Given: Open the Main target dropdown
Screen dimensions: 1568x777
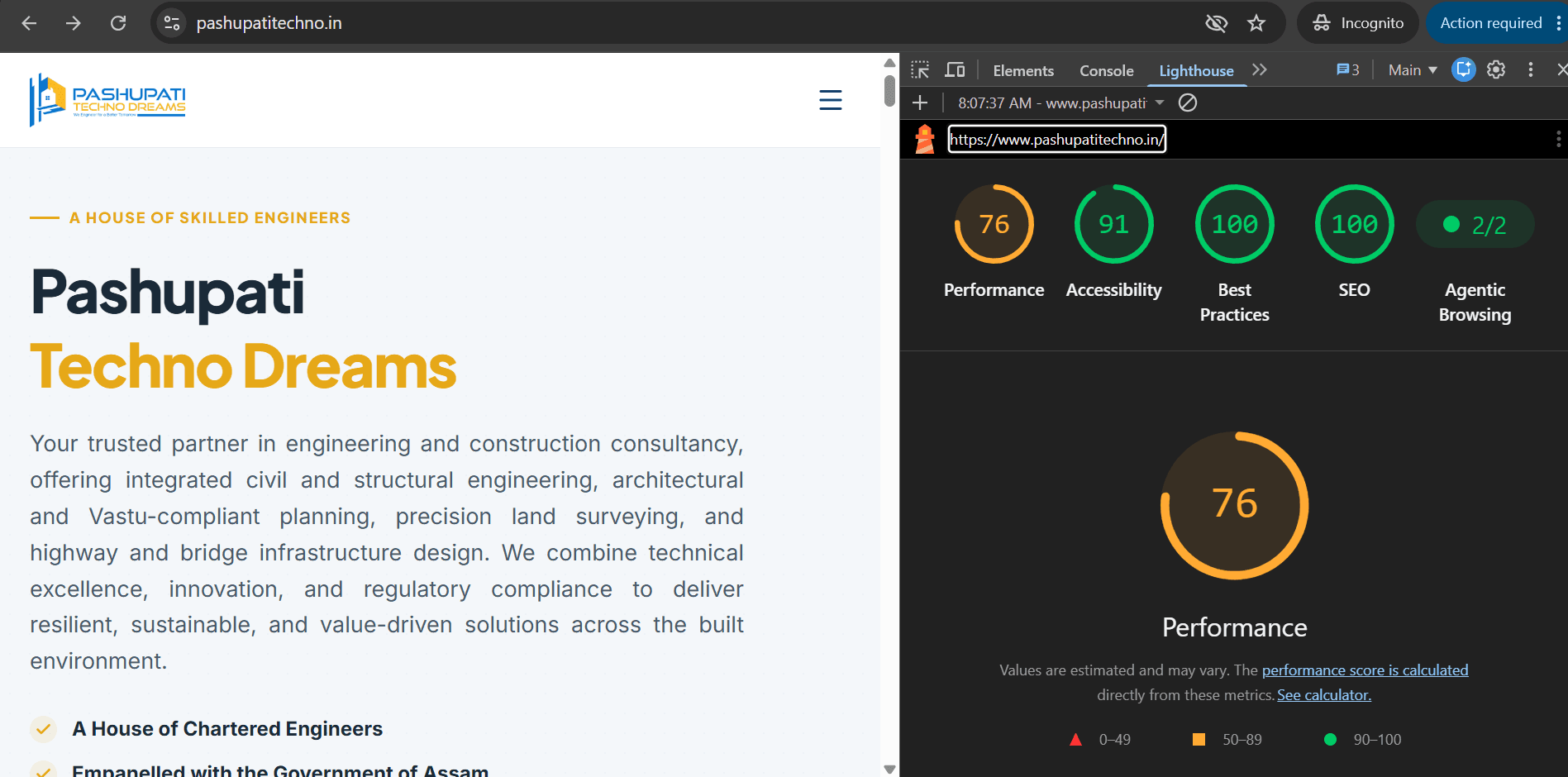Looking at the screenshot, I should [x=1413, y=70].
